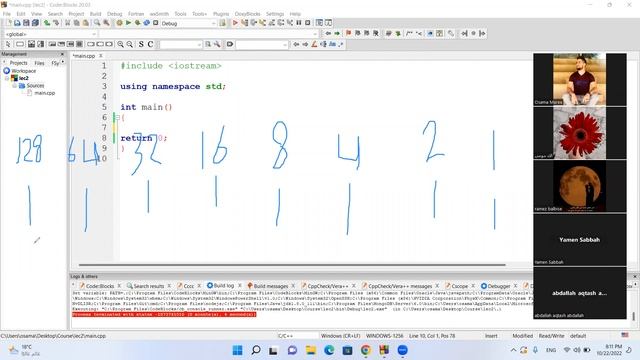This screenshot has width=640, height=360.
Task: Select the Build log tab
Action: [221, 286]
